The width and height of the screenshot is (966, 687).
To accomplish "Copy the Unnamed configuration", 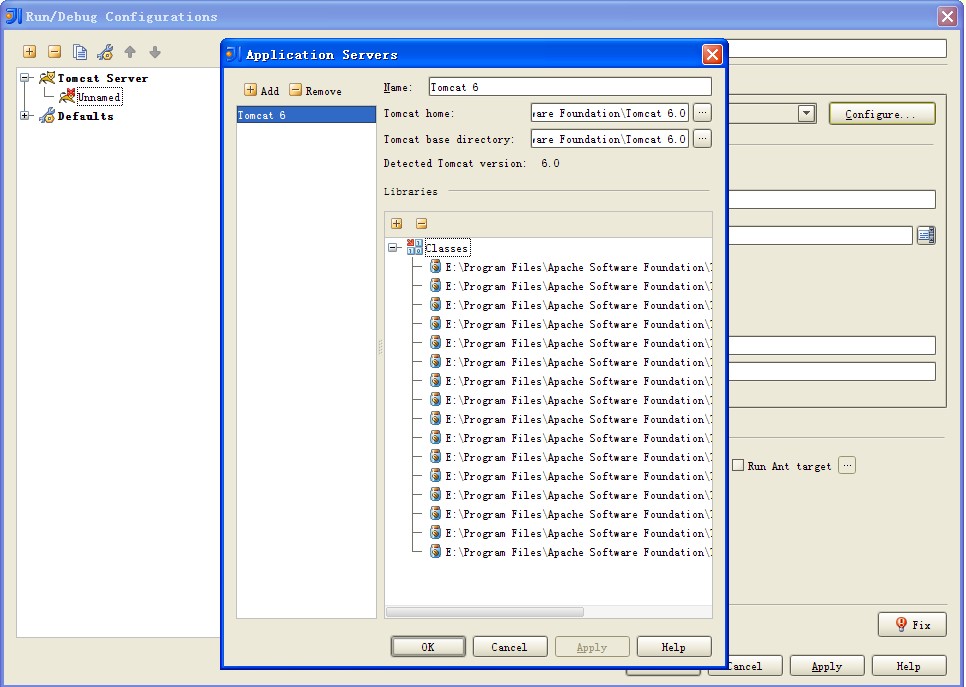I will (x=80, y=51).
